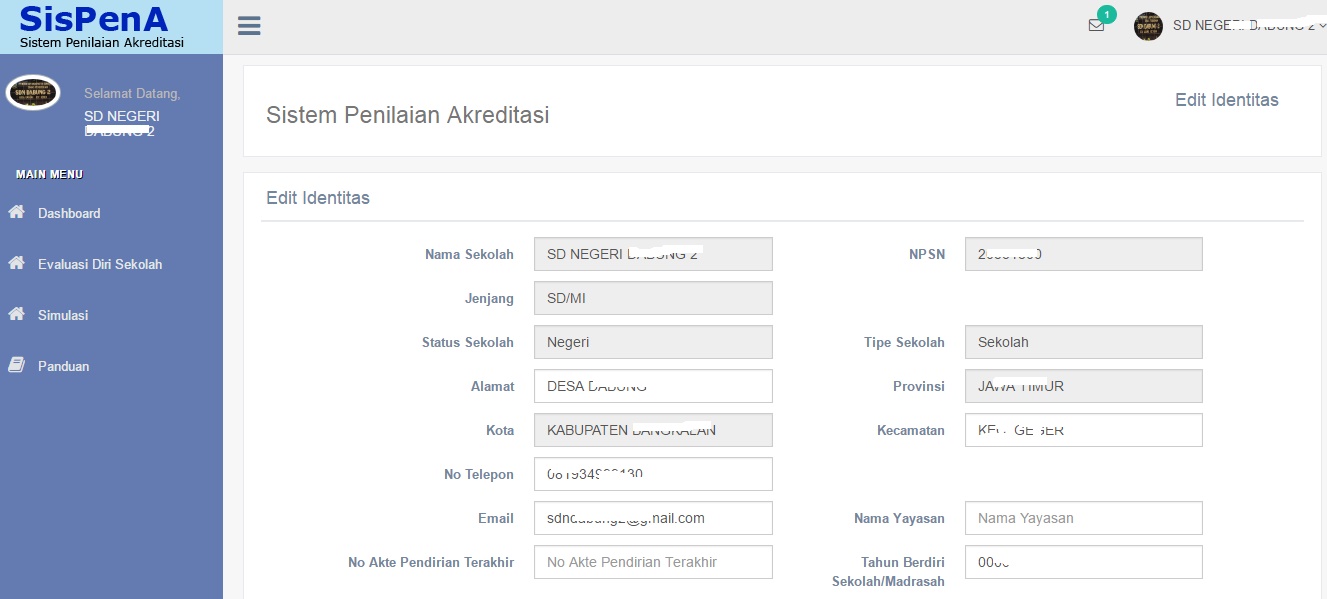Open the messages envelope icon

tap(1096, 27)
